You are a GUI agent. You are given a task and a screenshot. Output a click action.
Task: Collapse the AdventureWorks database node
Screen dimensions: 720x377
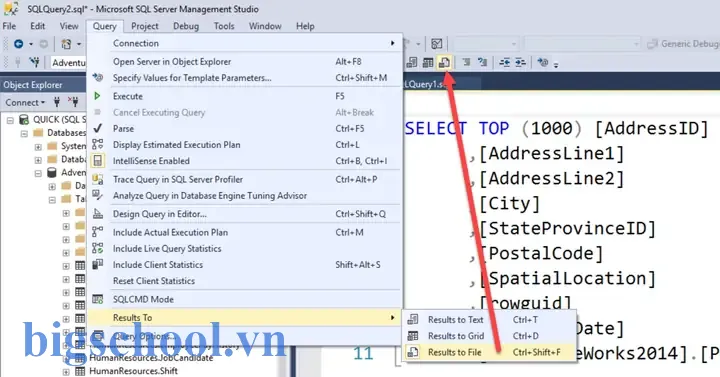point(38,174)
